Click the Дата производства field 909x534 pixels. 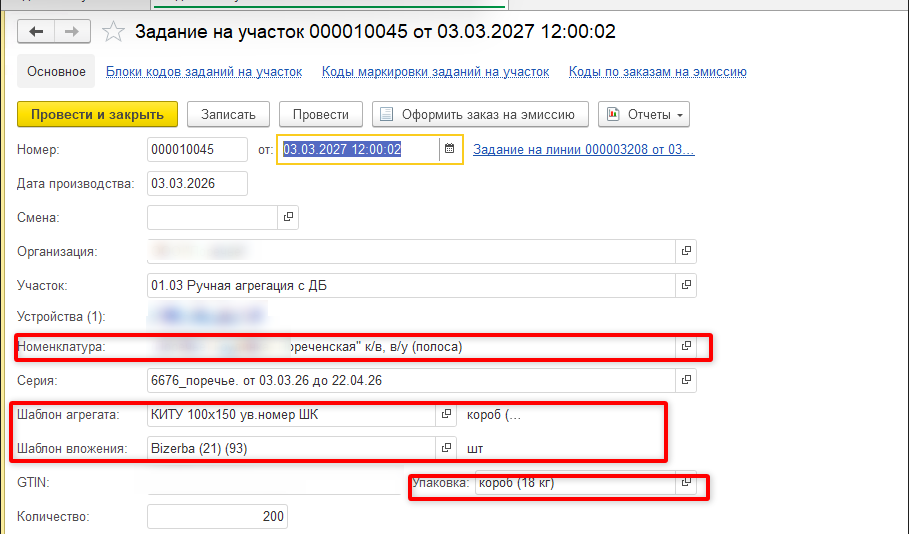pos(197,184)
